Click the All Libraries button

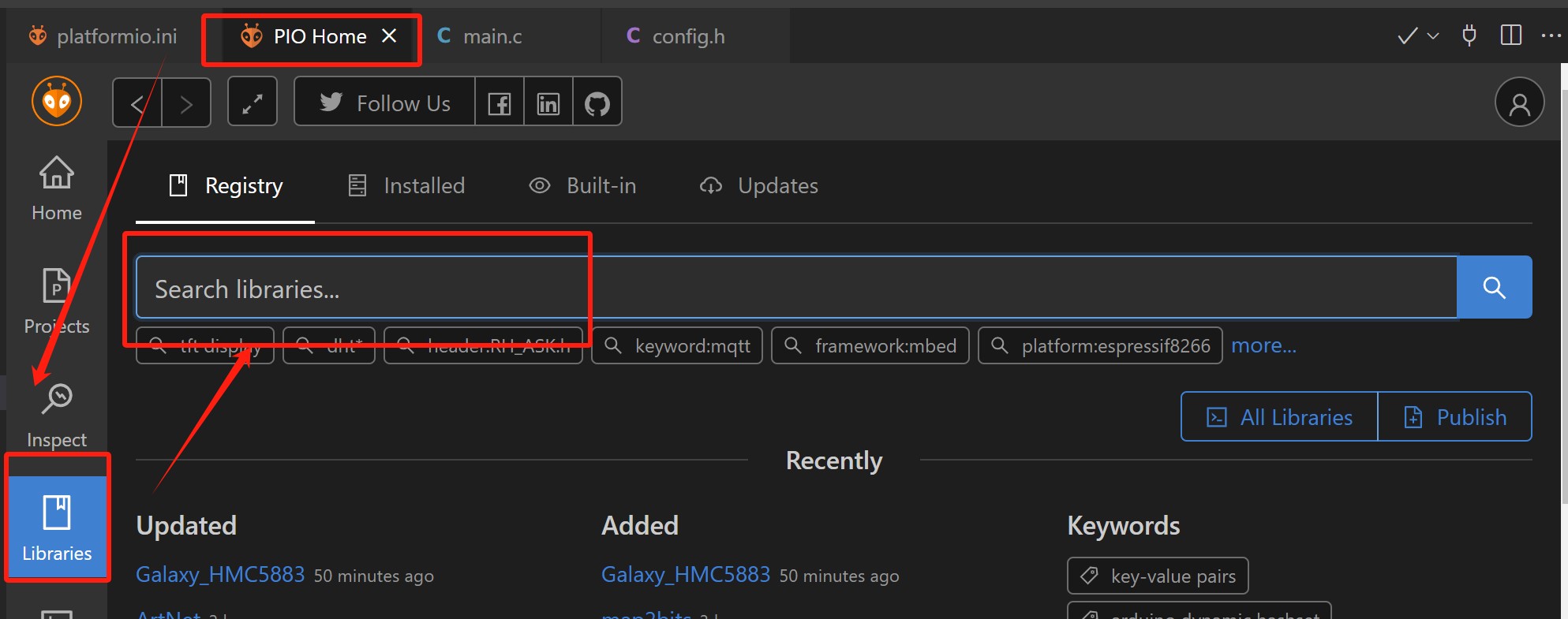pos(1279,417)
